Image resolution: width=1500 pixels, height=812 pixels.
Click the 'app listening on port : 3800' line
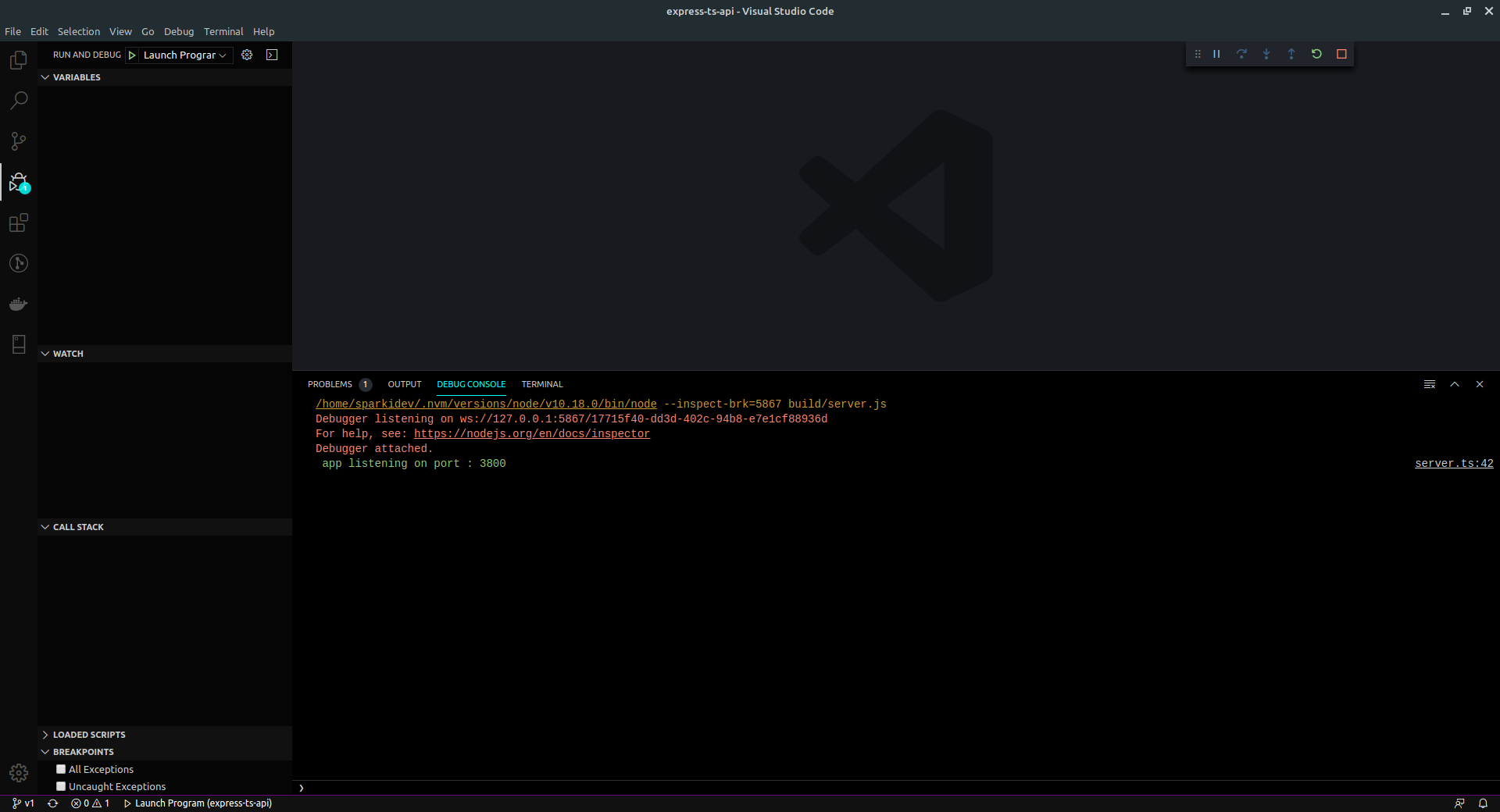(414, 464)
